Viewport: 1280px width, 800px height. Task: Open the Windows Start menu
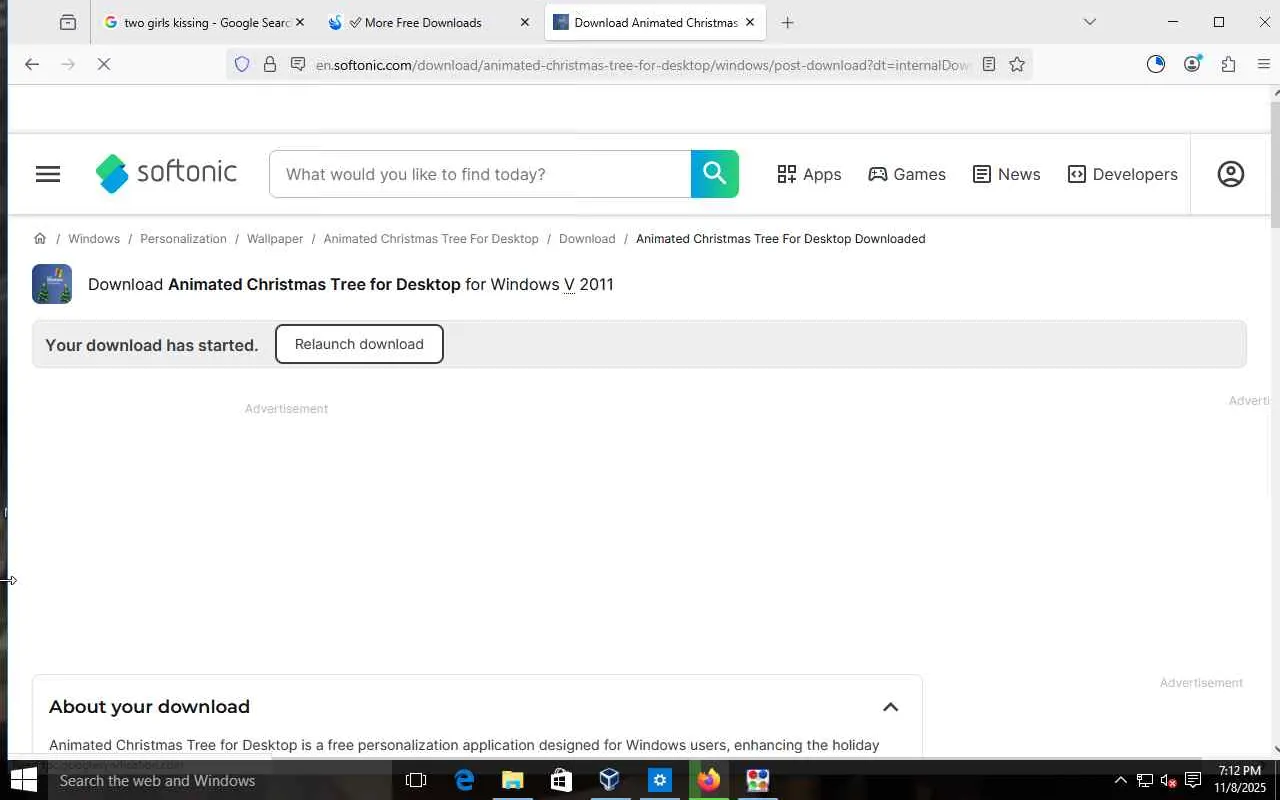tap(23, 780)
